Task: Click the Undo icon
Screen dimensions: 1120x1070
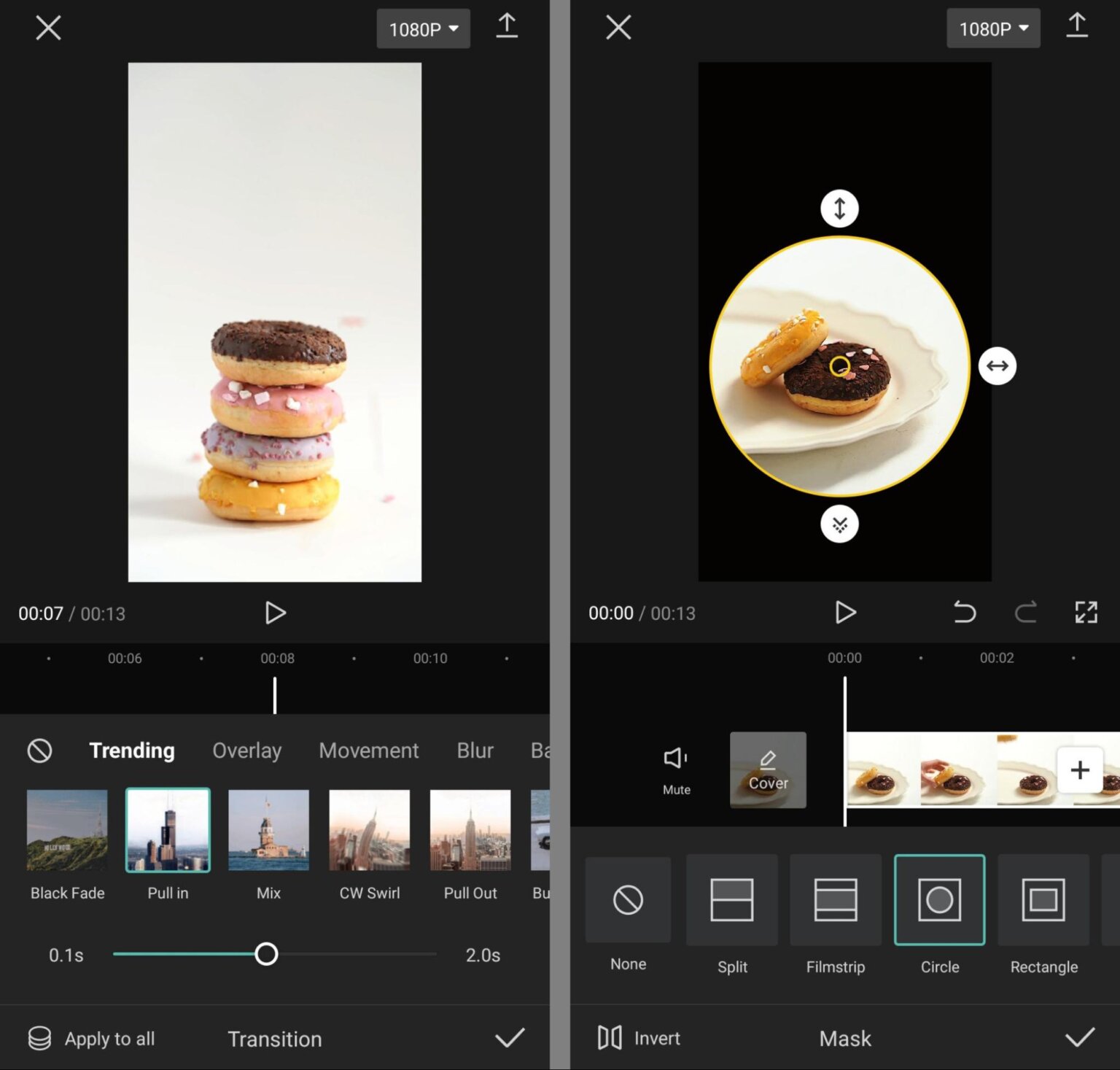Action: 964,613
